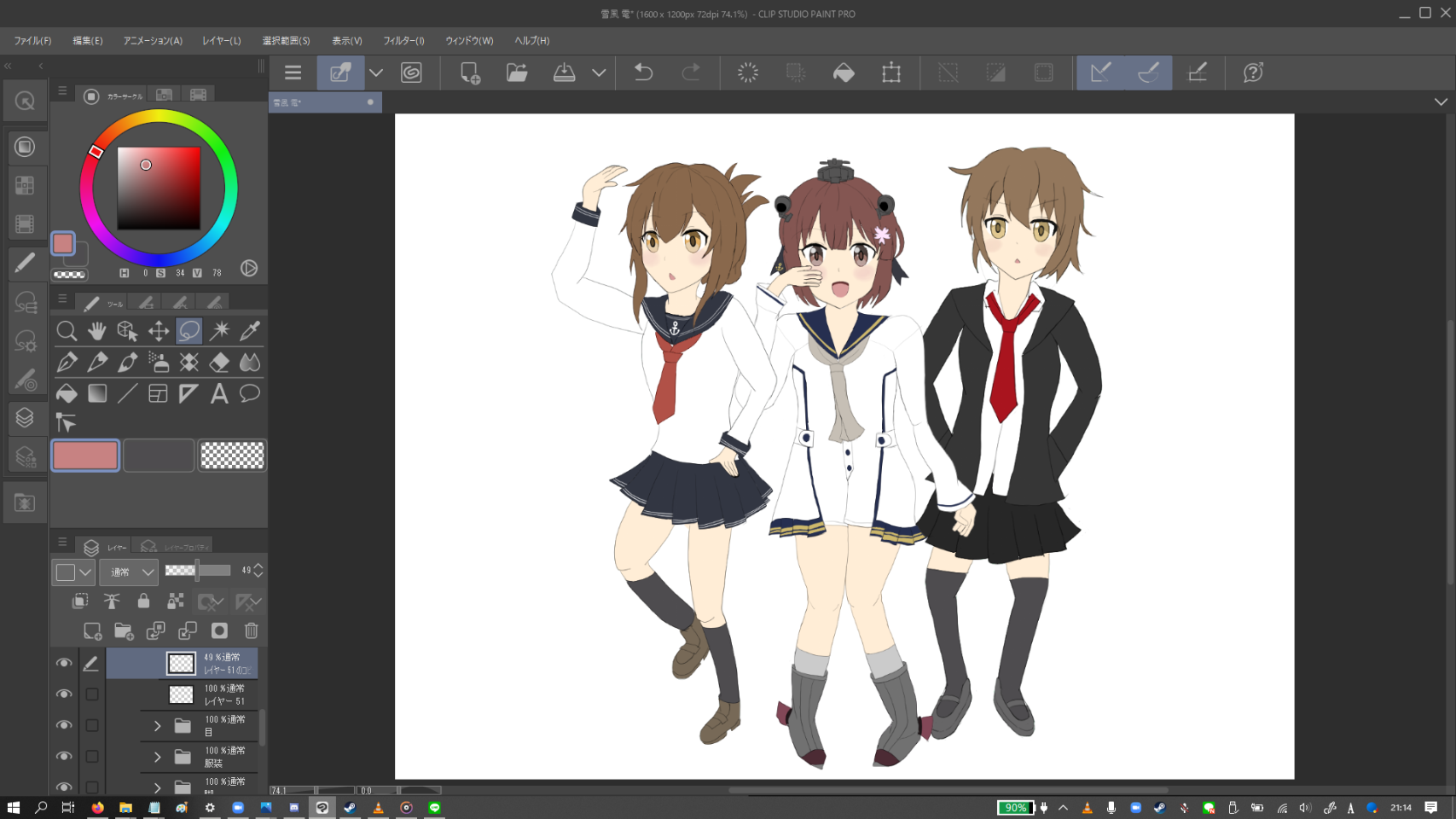
Task: Toggle the lock layer icon
Action: click(x=143, y=601)
